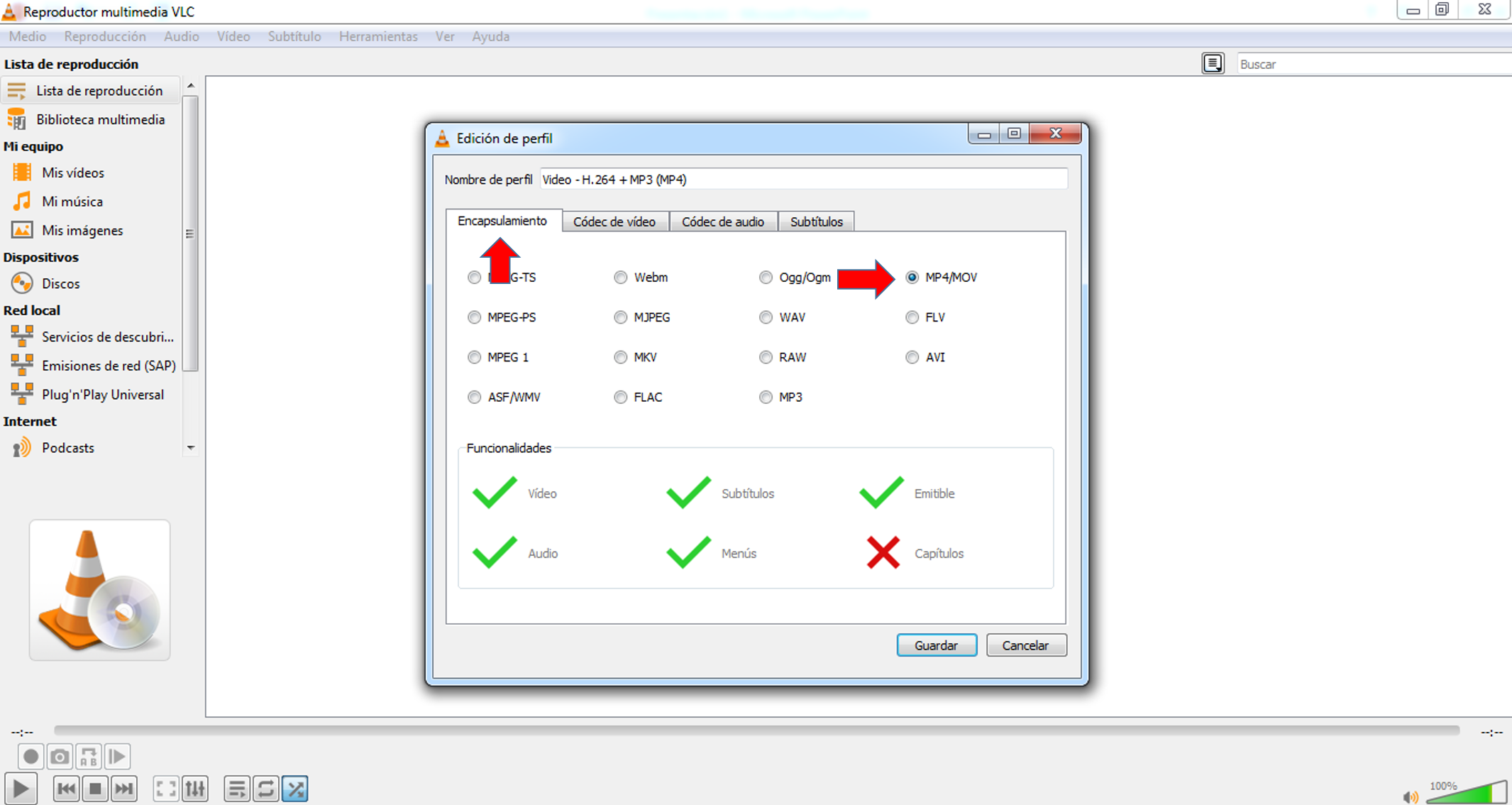Click the Buscar search field
Viewport: 1512px width, 805px height.
1374,64
